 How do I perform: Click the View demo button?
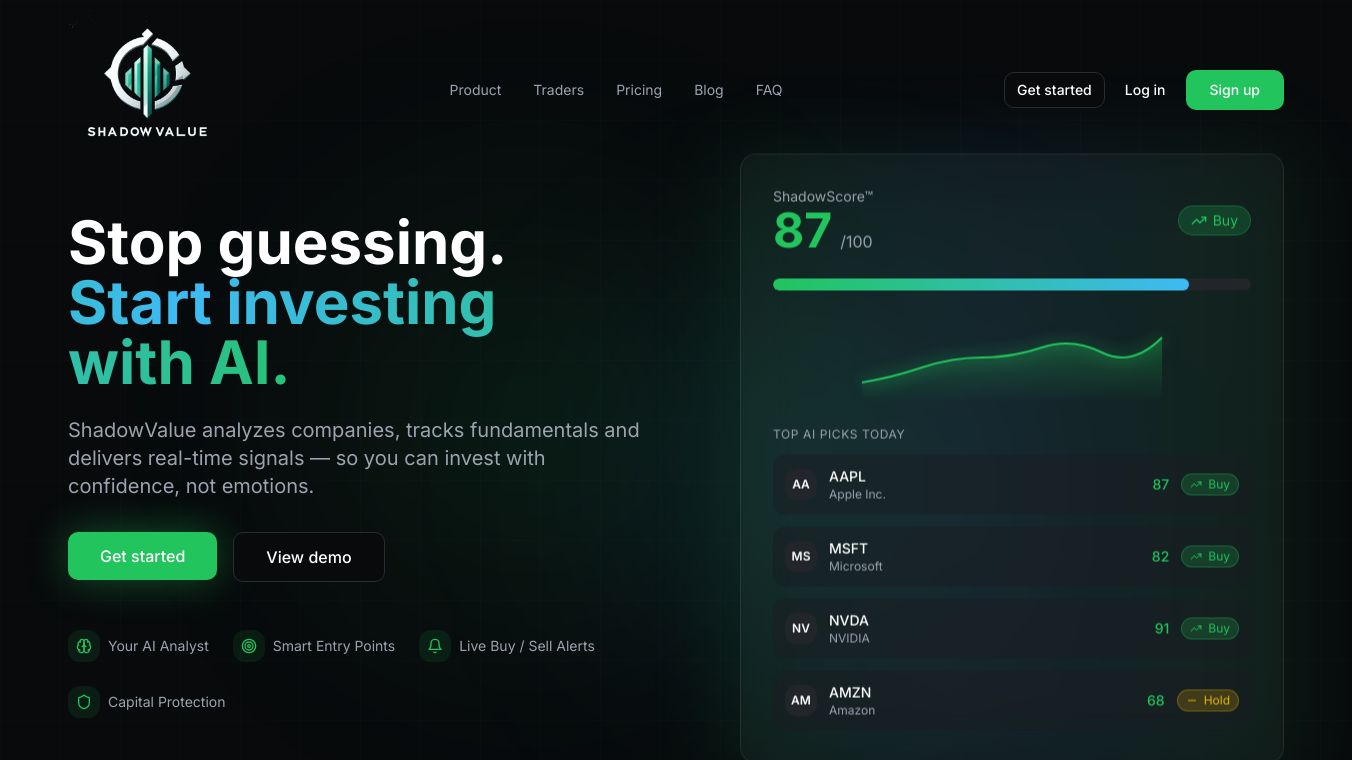tap(309, 557)
